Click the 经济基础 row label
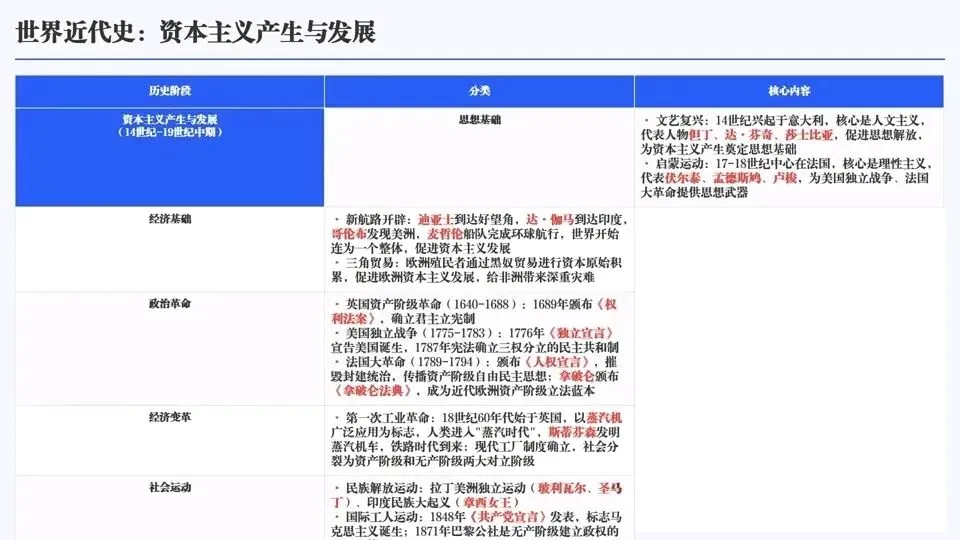 point(170,219)
